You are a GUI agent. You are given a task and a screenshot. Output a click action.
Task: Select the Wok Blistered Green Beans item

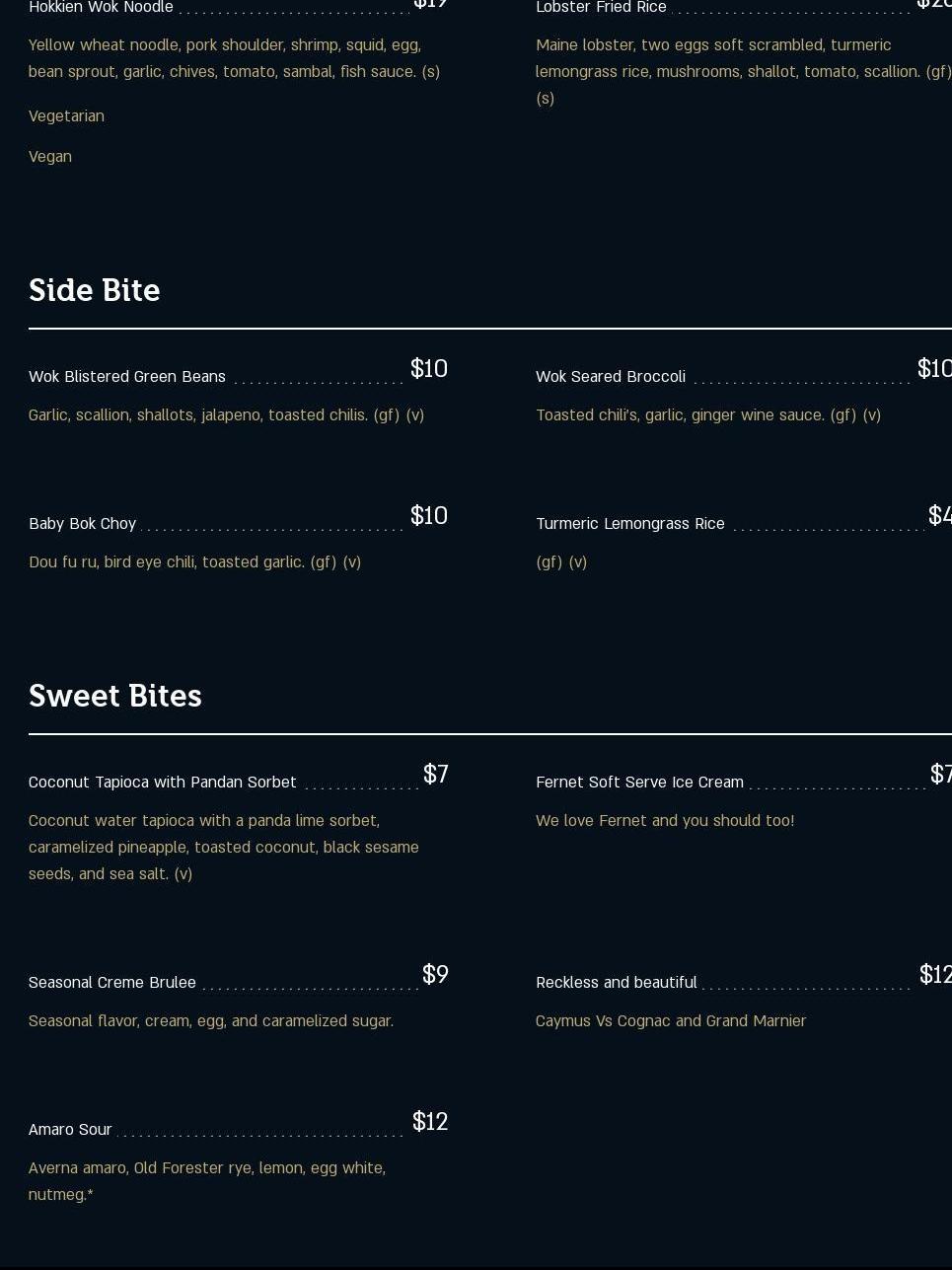coord(127,377)
